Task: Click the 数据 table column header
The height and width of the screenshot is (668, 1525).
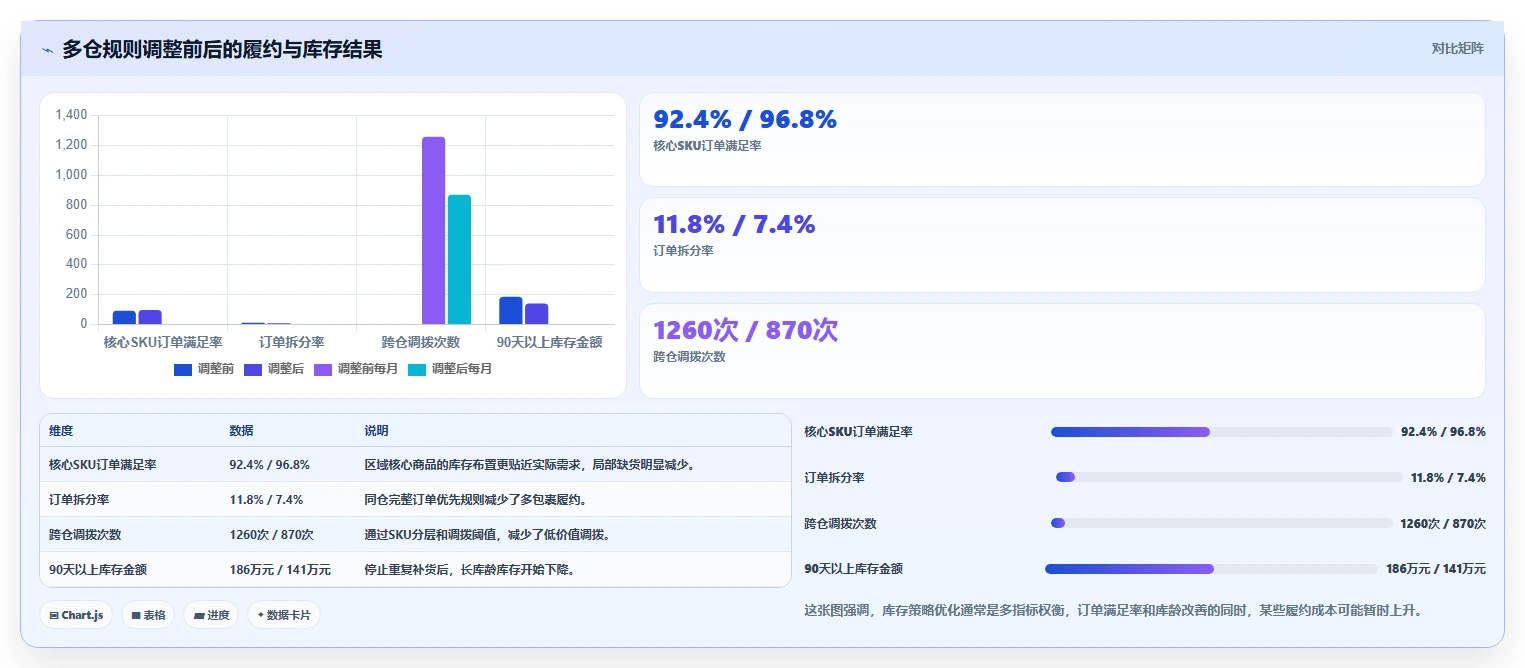Action: pyautogui.click(x=241, y=431)
